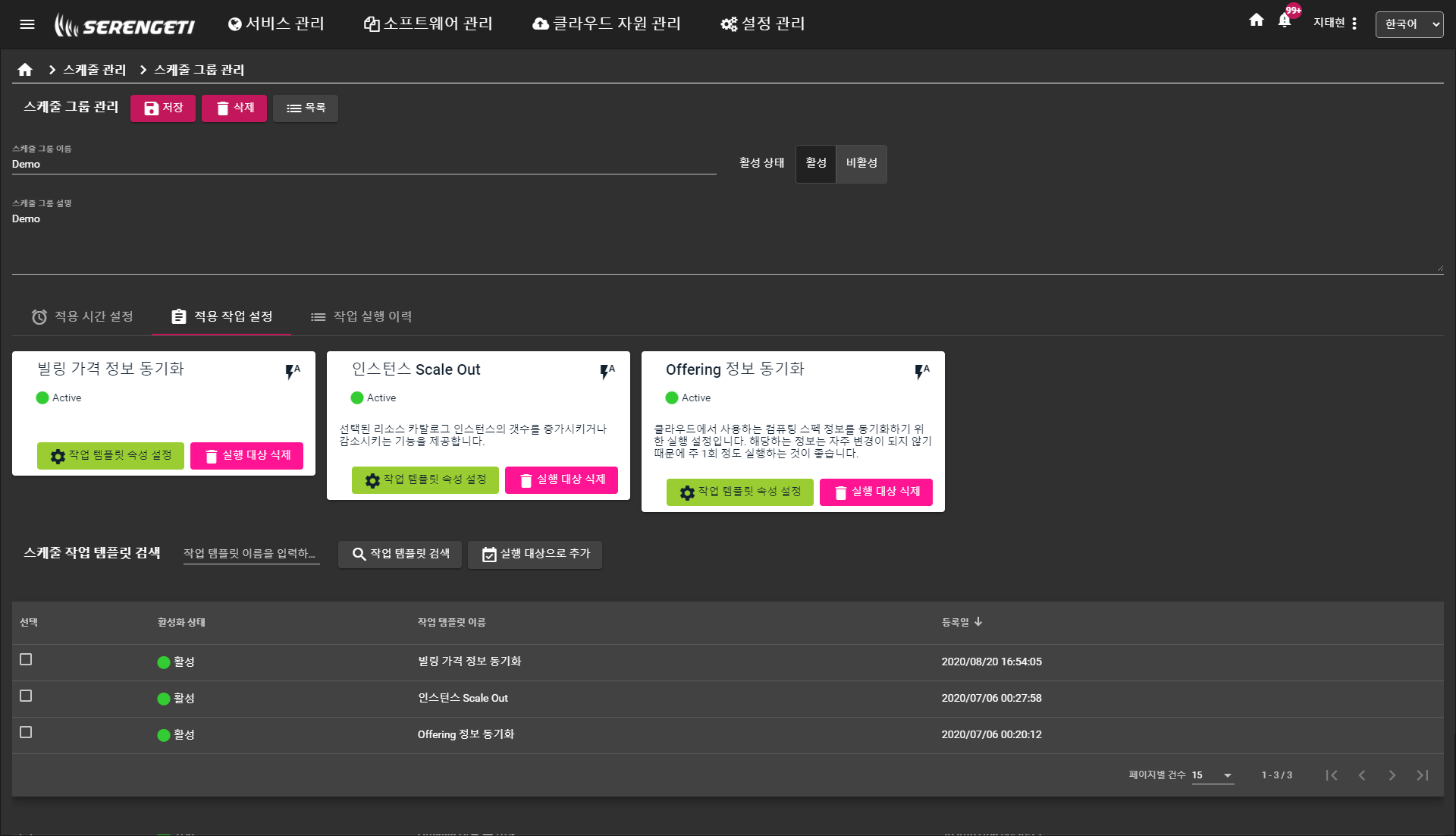Open 클라우드 자원 관리 menu
Screen dimensions: 1456x836
click(607, 24)
